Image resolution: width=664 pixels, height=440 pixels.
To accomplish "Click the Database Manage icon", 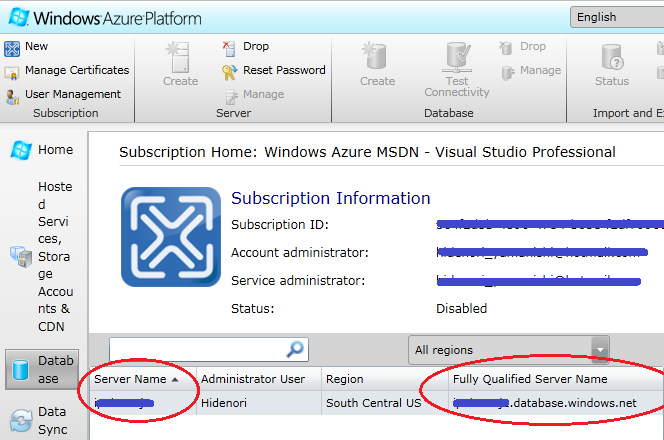I will coord(508,72).
